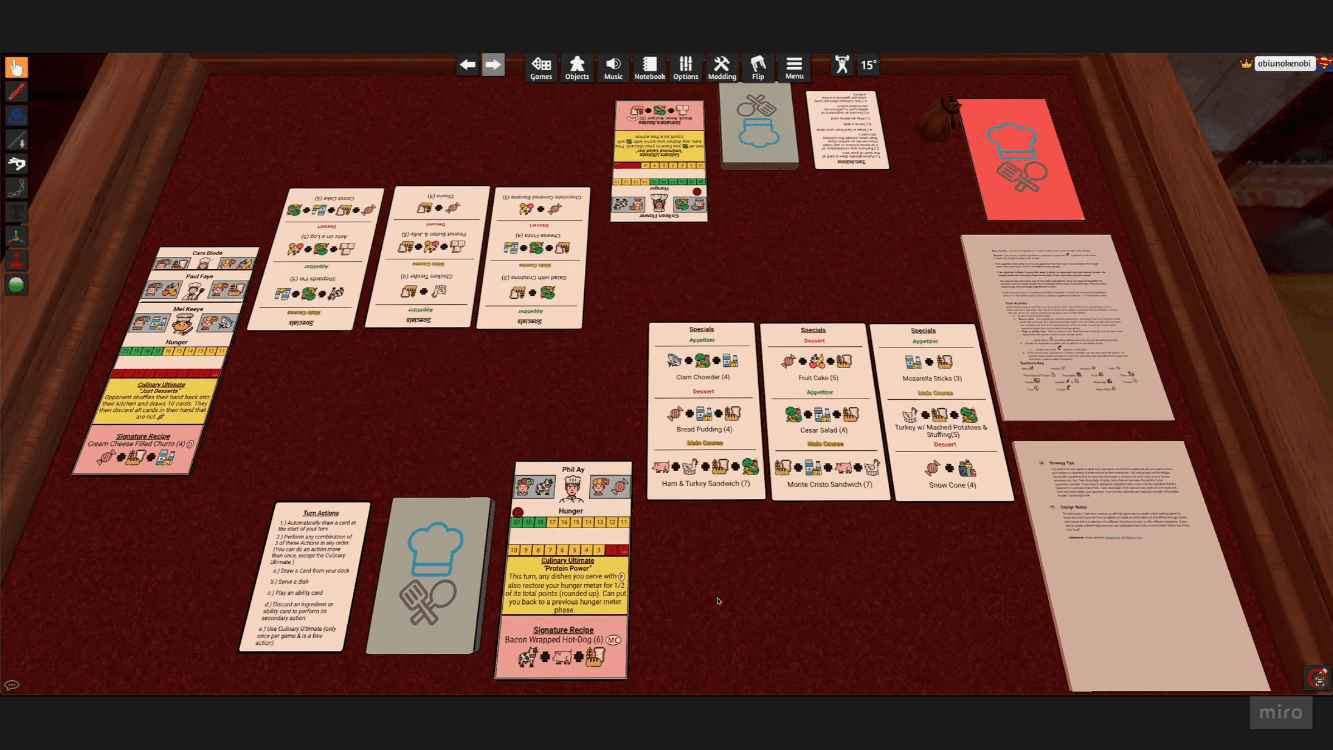Select the Text tool
This screenshot has width=1333, height=750.
(15, 211)
